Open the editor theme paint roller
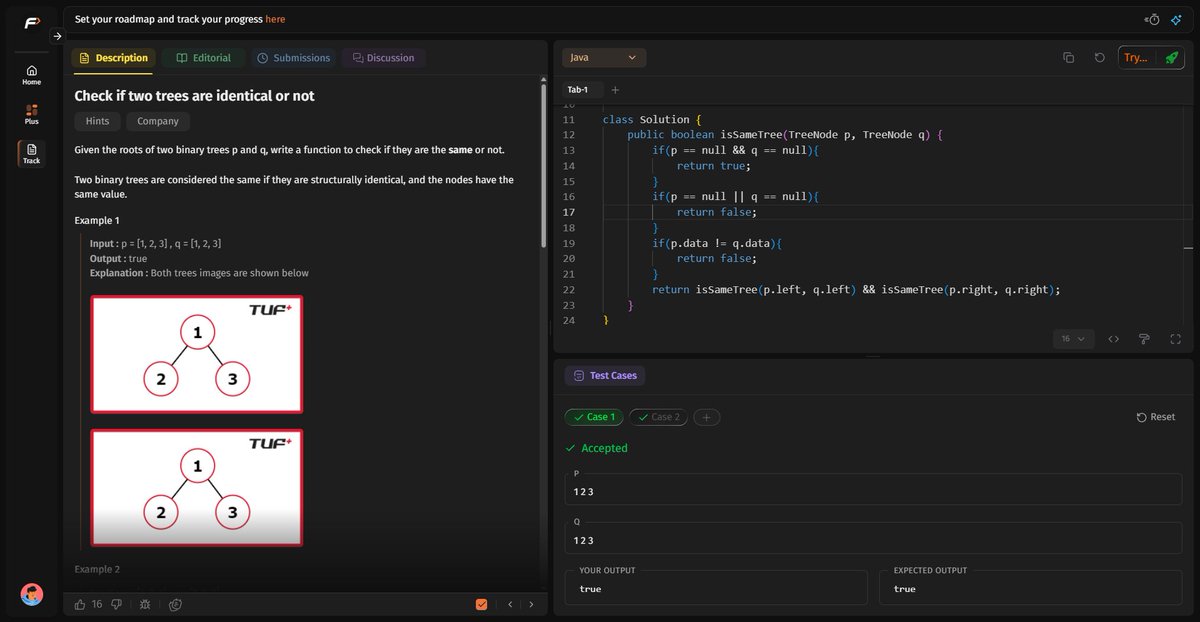This screenshot has height=622, width=1200. pos(1144,339)
